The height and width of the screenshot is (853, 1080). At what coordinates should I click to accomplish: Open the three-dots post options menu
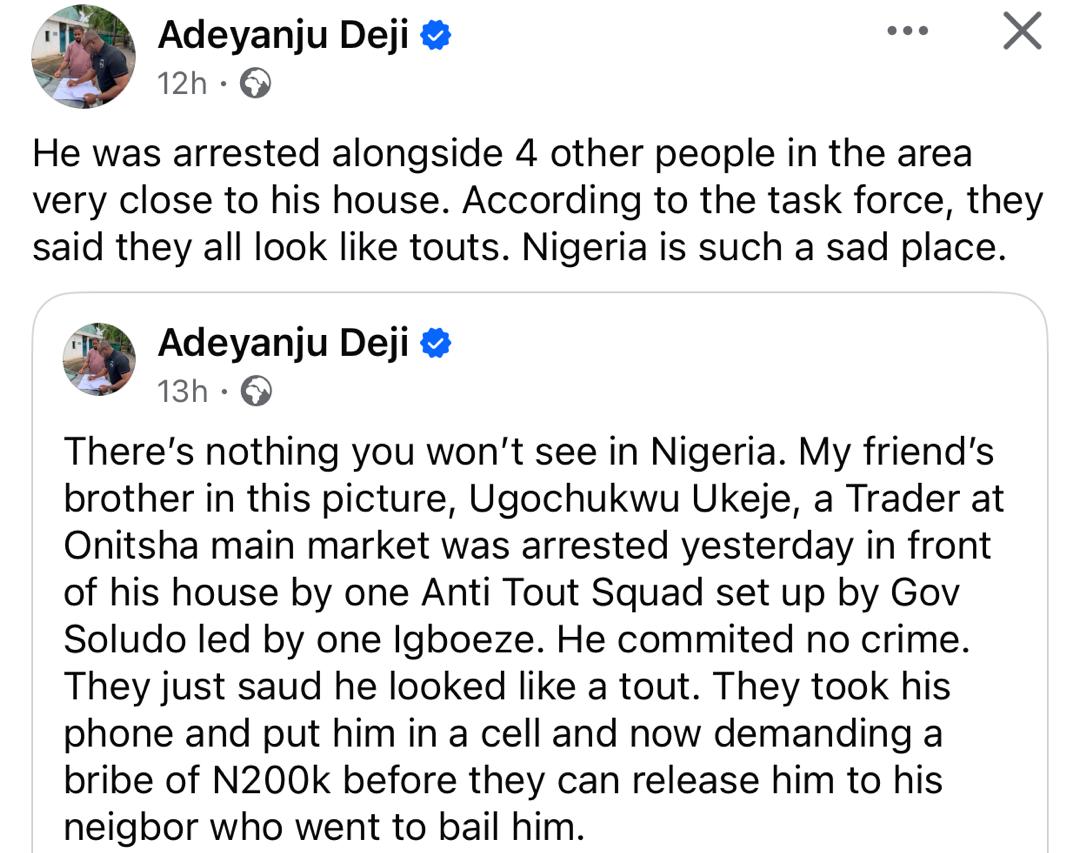click(907, 31)
